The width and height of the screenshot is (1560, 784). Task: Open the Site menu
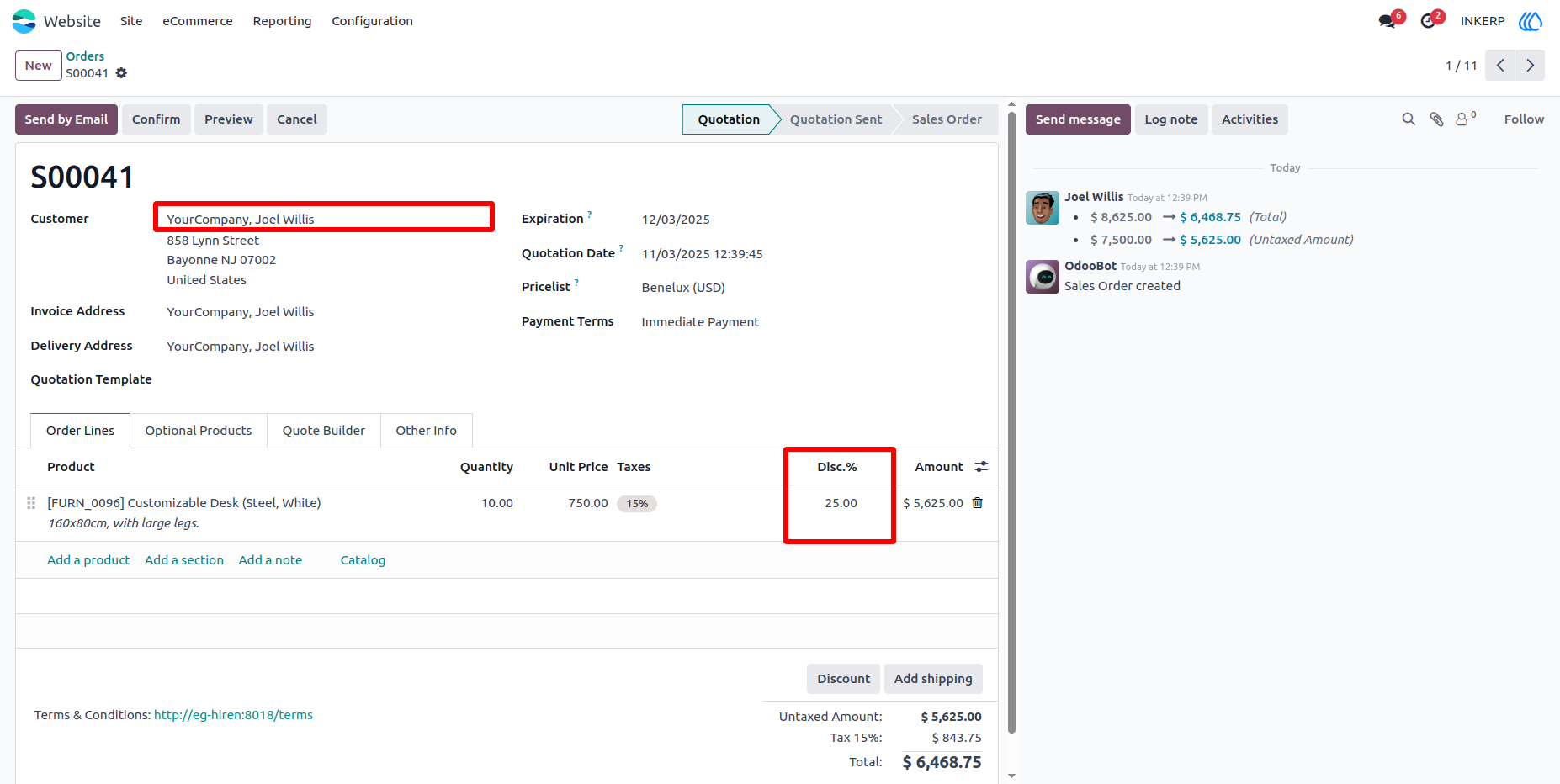[x=131, y=21]
